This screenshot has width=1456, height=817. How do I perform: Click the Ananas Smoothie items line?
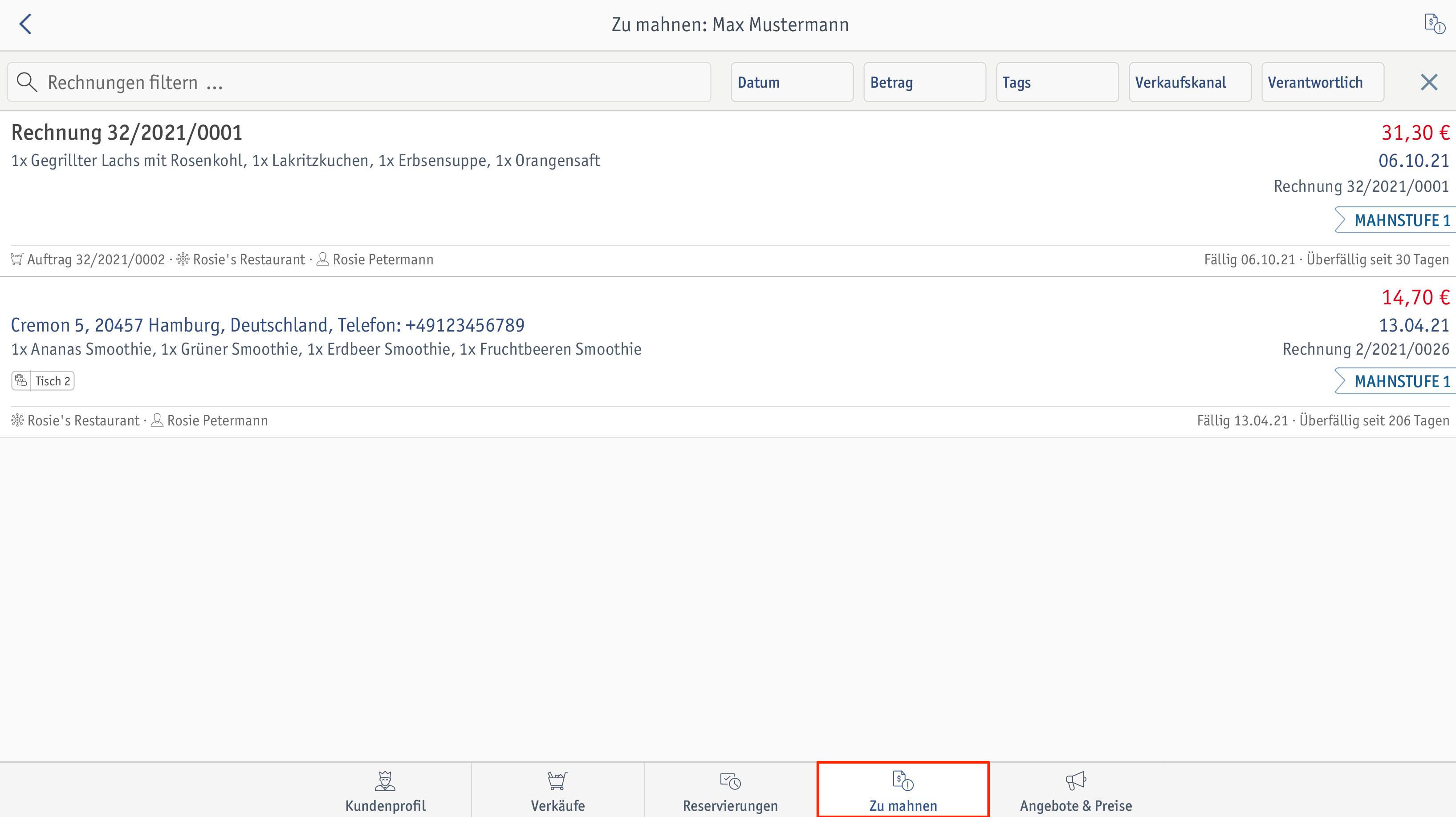326,349
